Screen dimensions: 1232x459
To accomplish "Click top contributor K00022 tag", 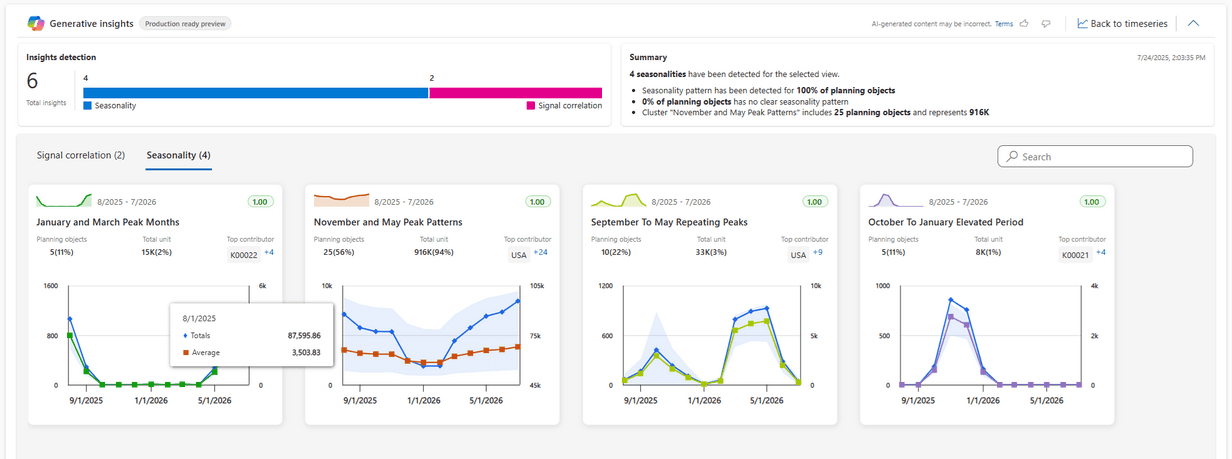I will pos(243,255).
